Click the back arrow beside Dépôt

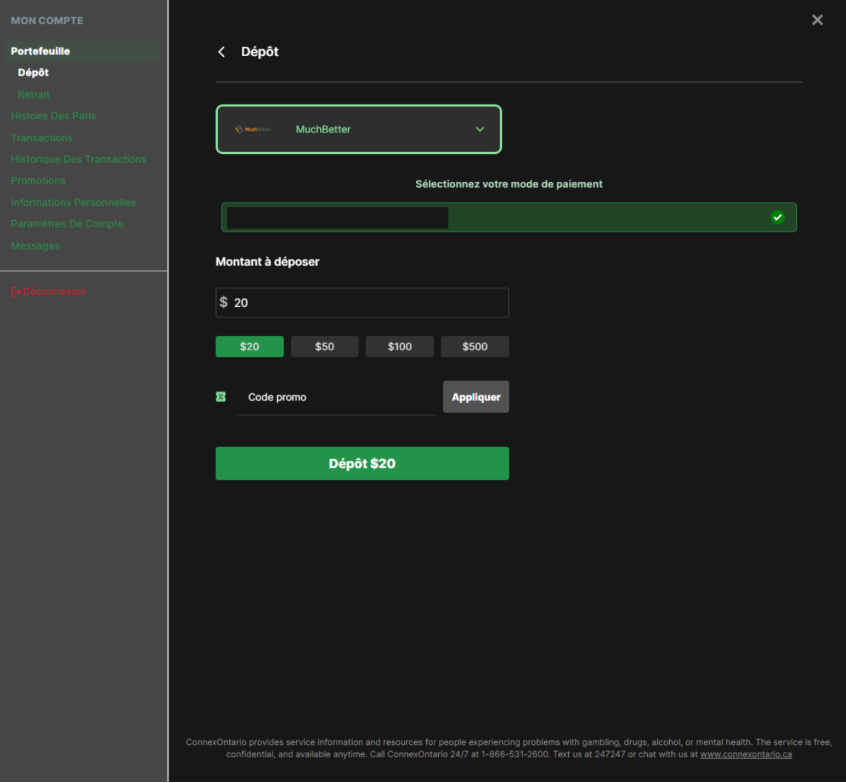tap(222, 52)
